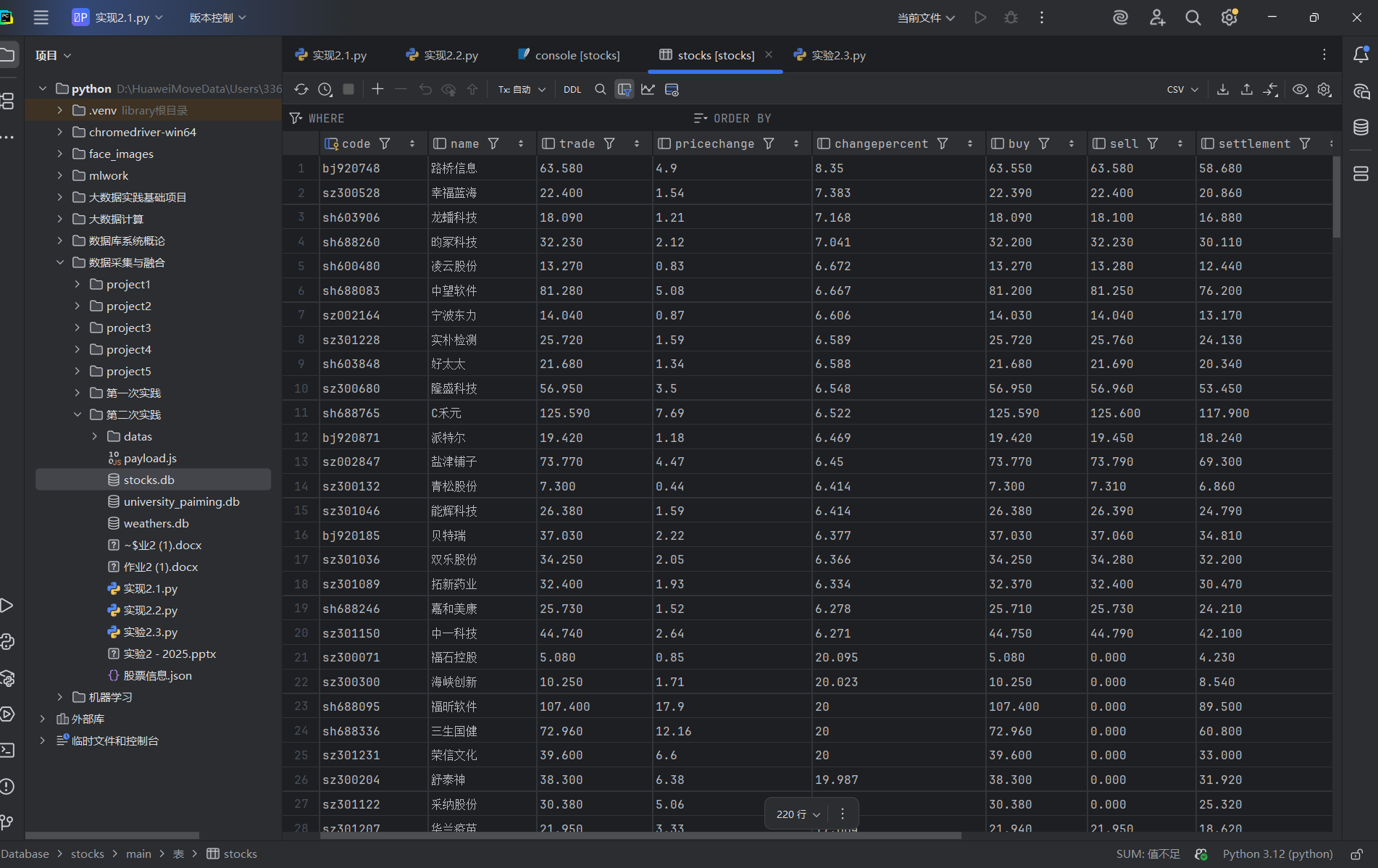
Task: Switch to the console [stocks] tab
Action: coord(569,55)
